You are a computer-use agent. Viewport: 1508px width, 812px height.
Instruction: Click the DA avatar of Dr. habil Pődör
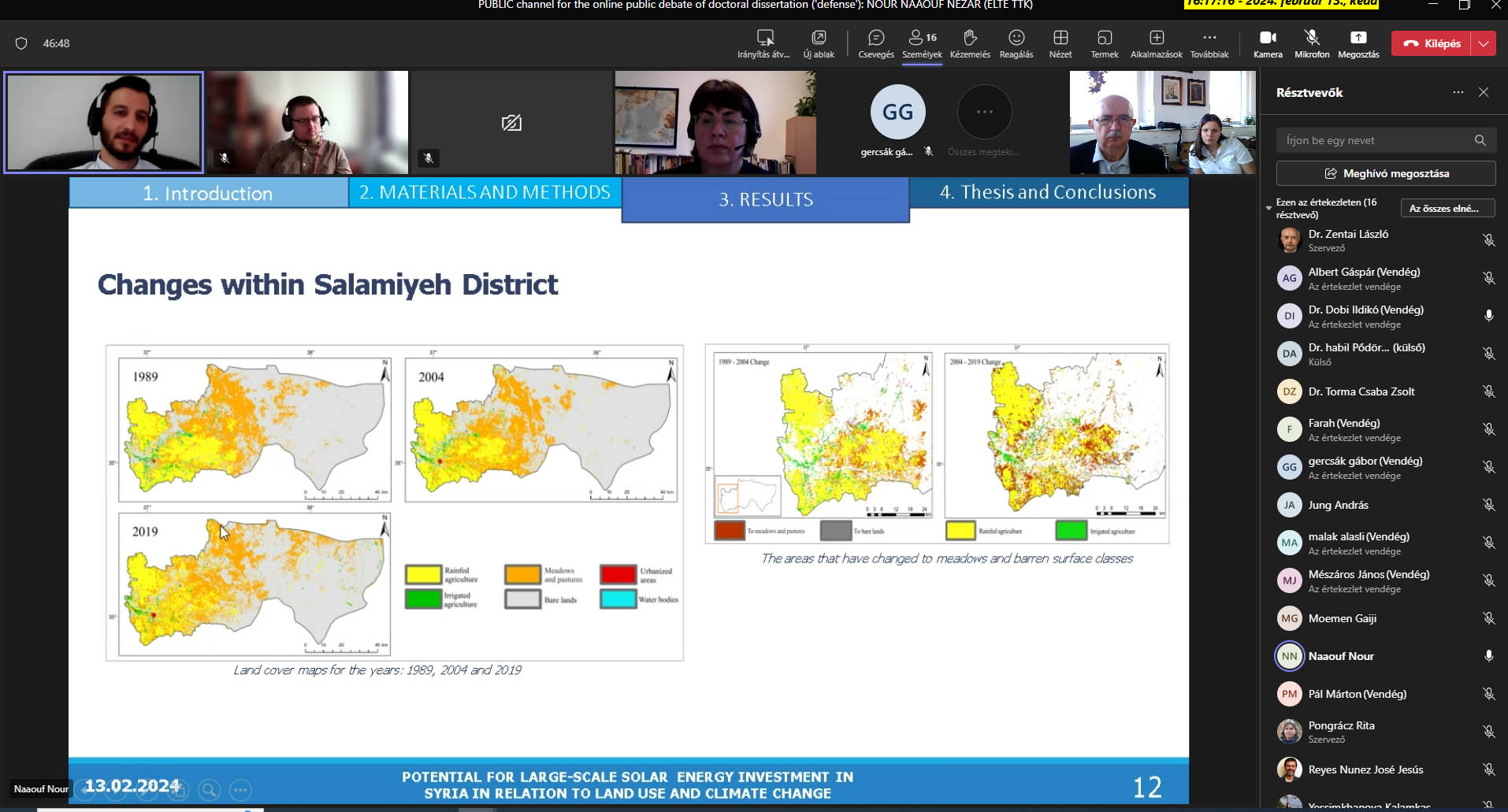click(x=1289, y=354)
